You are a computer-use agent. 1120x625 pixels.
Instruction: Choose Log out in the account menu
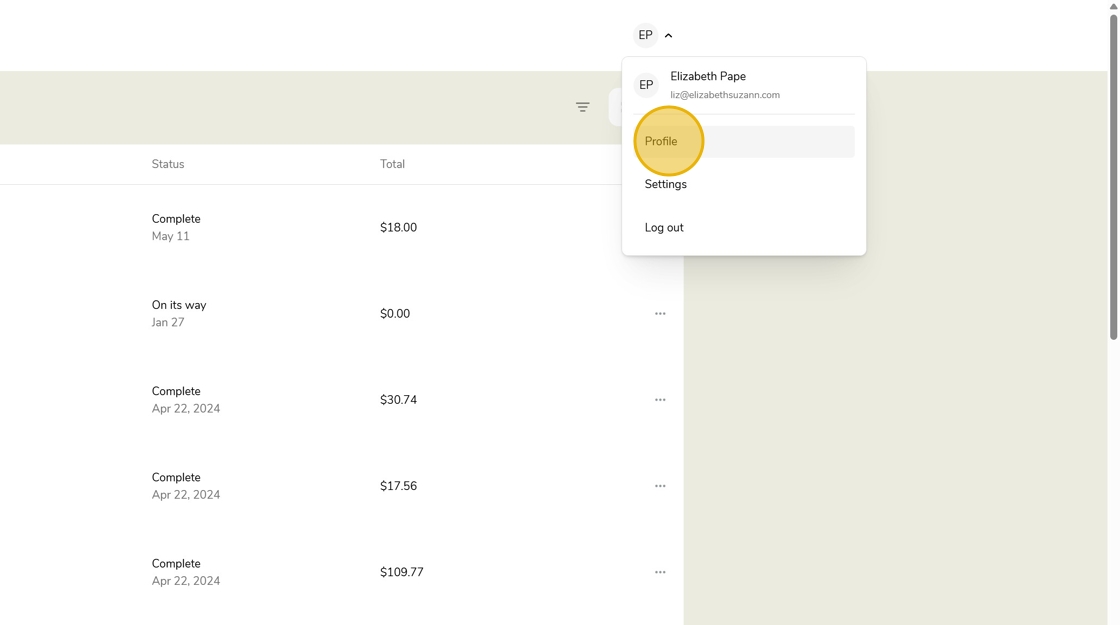tap(664, 228)
